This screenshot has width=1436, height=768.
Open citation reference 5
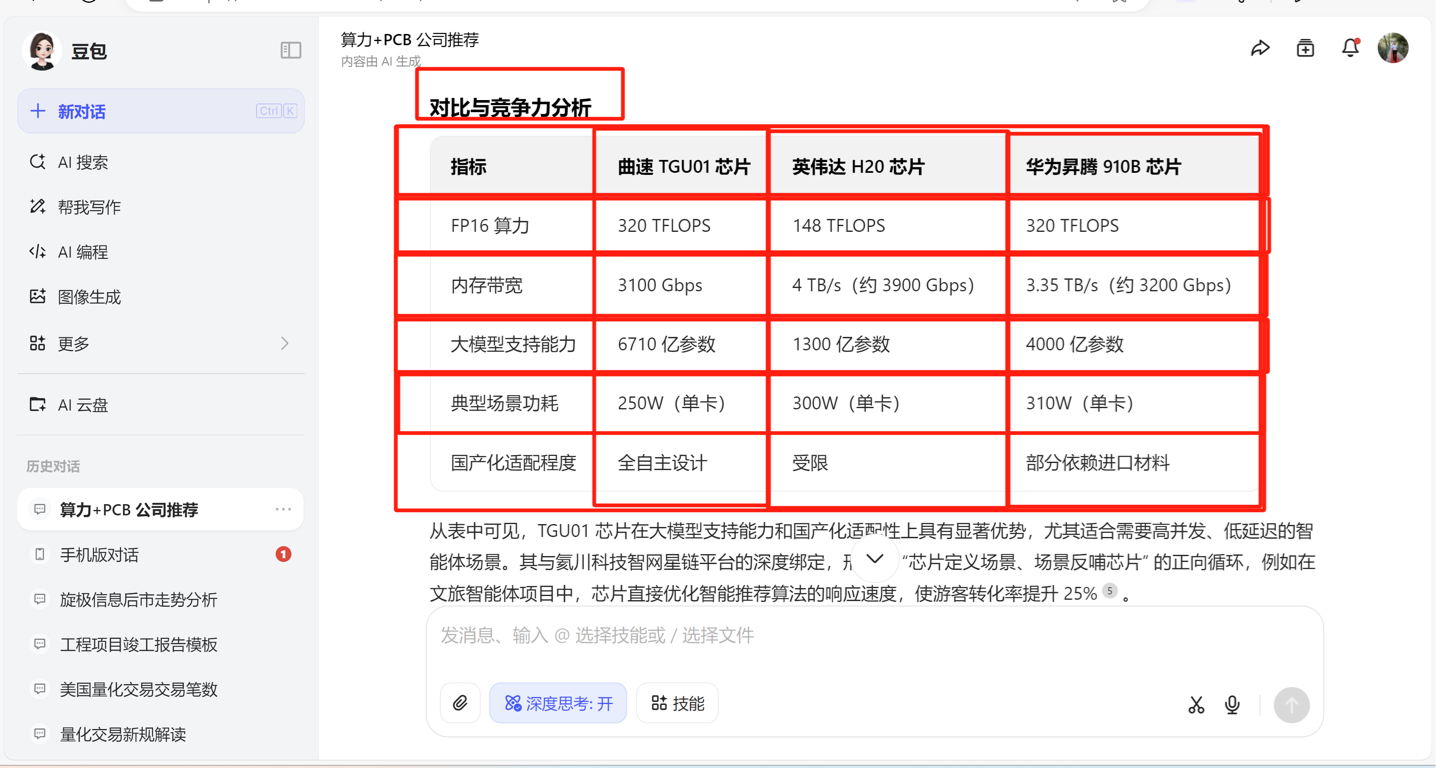1110,592
